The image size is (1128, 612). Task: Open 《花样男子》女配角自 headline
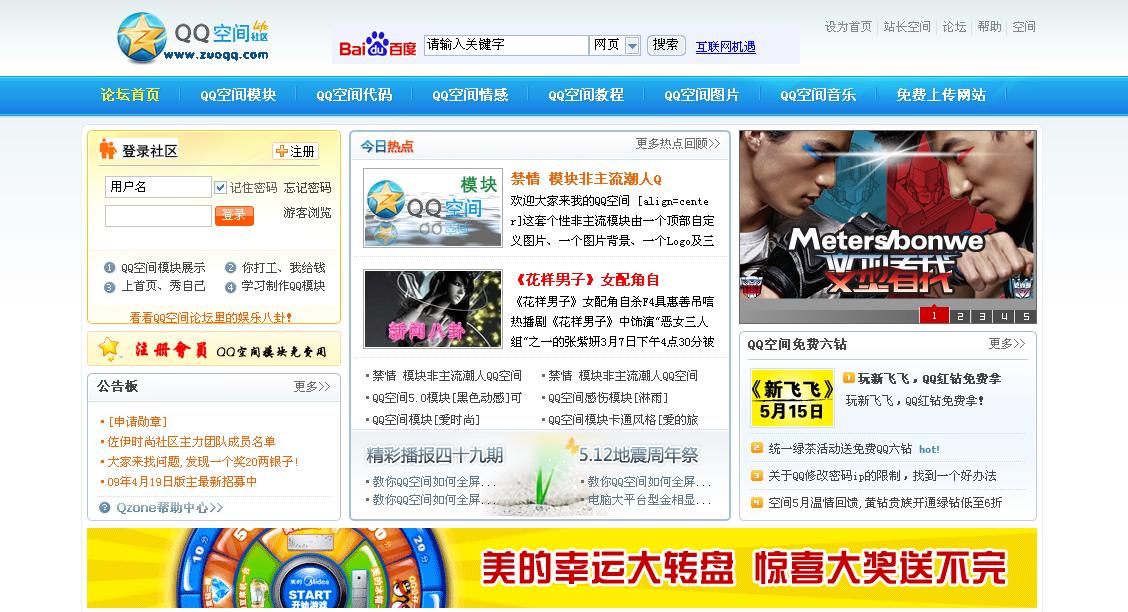click(585, 280)
